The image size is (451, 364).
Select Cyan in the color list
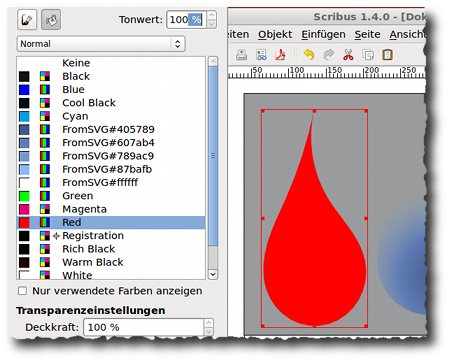click(111, 116)
